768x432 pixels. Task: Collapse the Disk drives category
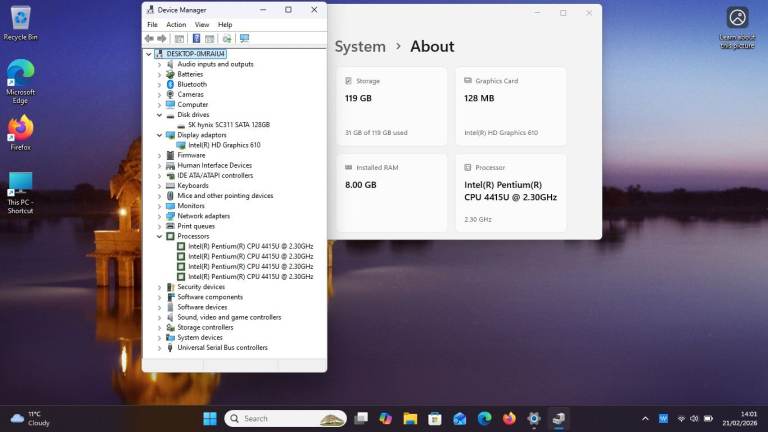[159, 115]
